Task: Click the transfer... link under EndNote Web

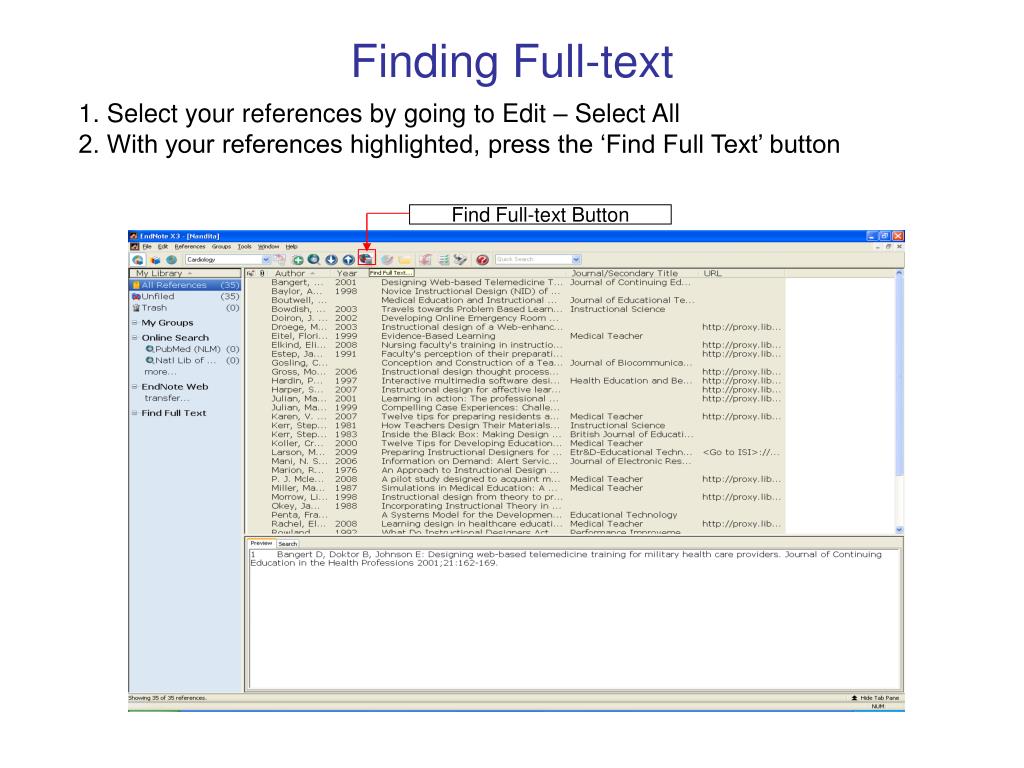Action: 167,398
